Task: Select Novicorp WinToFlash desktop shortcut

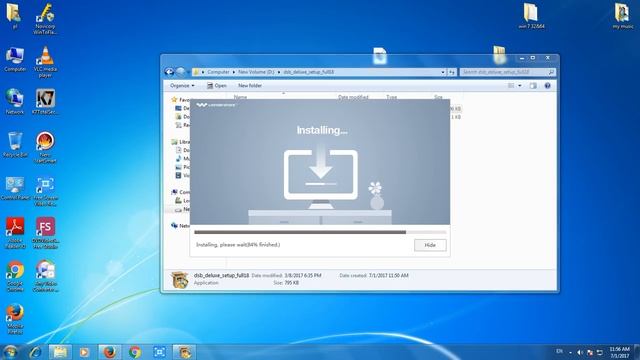Action: coord(45,18)
